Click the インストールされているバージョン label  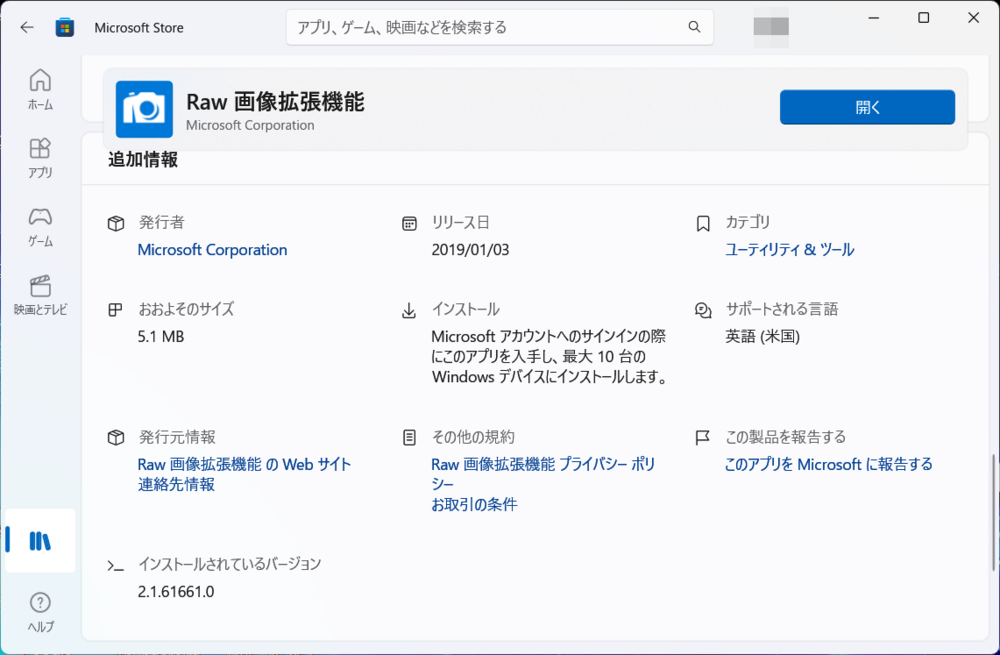230,564
